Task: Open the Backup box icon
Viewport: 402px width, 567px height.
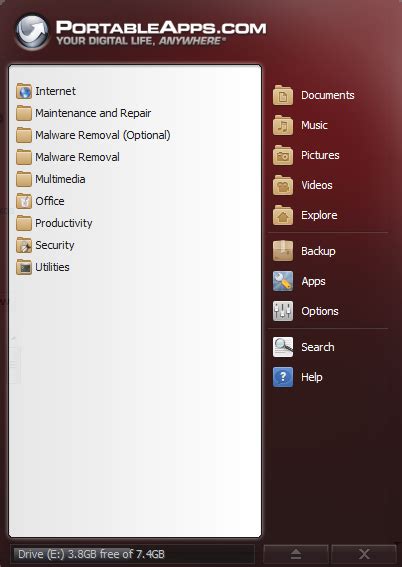Action: click(283, 251)
